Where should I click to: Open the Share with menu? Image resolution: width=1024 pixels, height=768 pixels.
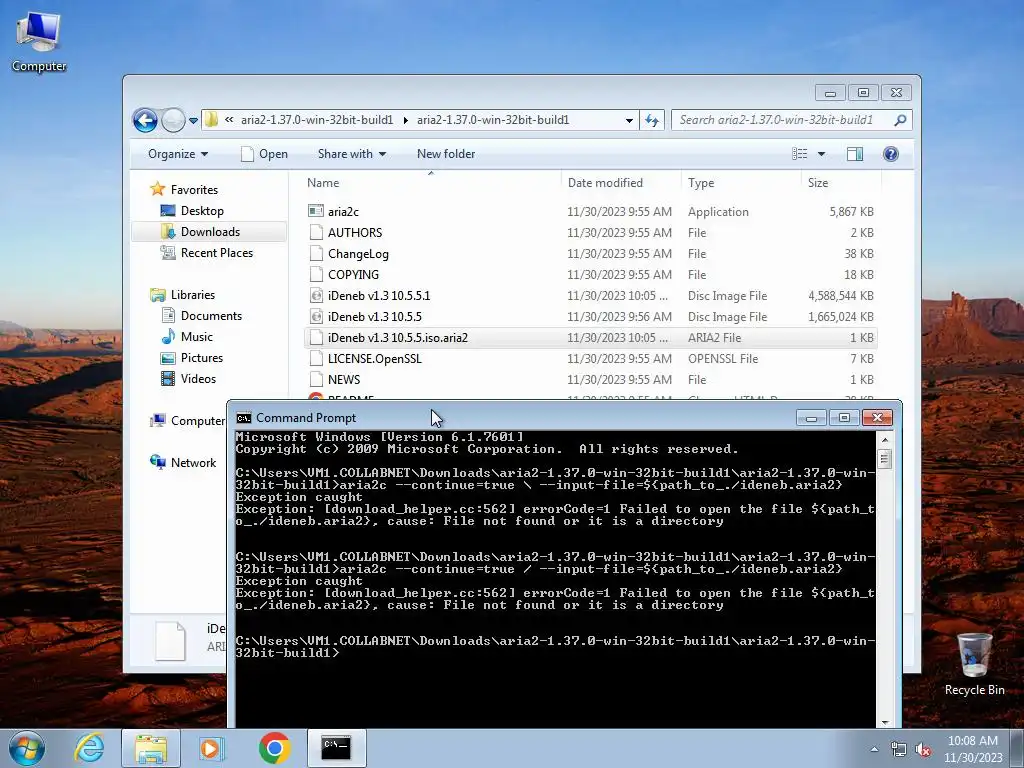(352, 154)
